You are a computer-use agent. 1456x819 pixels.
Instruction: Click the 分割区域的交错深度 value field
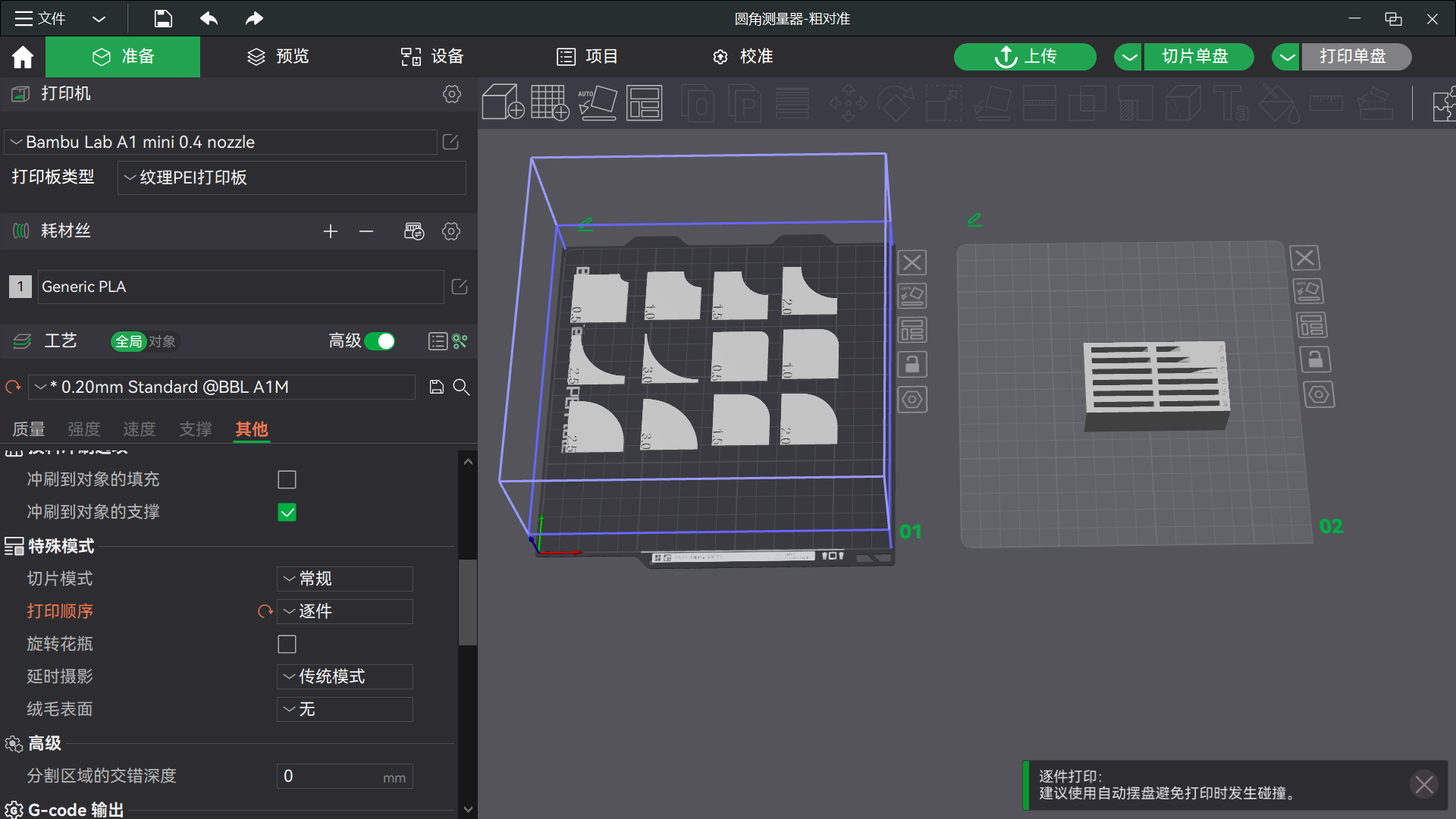345,776
